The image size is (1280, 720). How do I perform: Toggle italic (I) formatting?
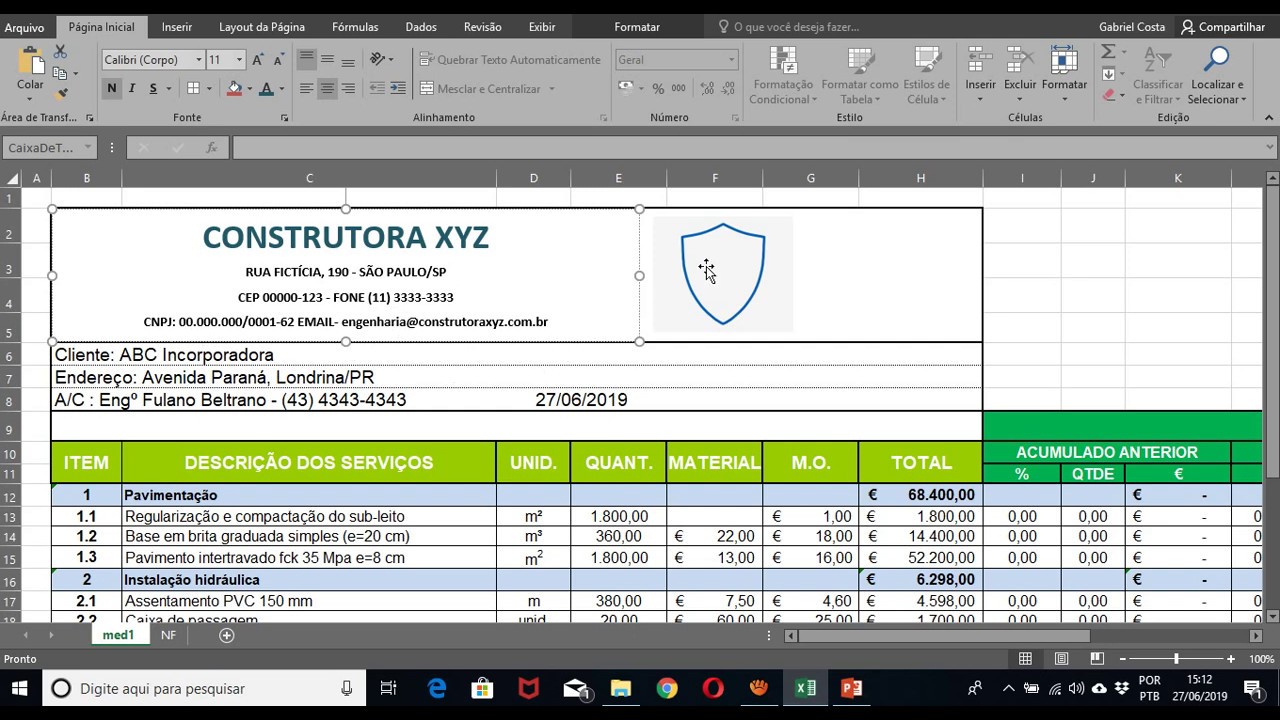pyautogui.click(x=133, y=89)
